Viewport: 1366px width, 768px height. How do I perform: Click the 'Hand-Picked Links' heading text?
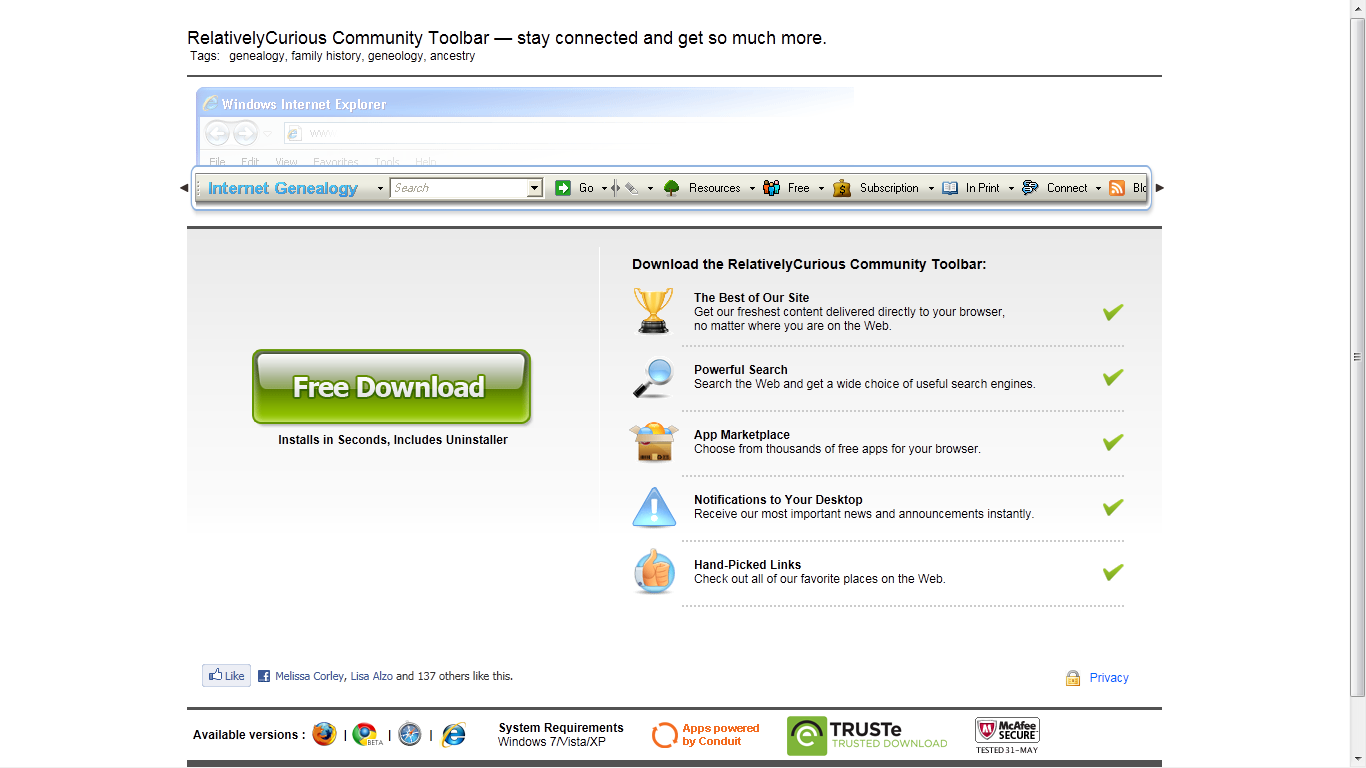[x=748, y=565]
